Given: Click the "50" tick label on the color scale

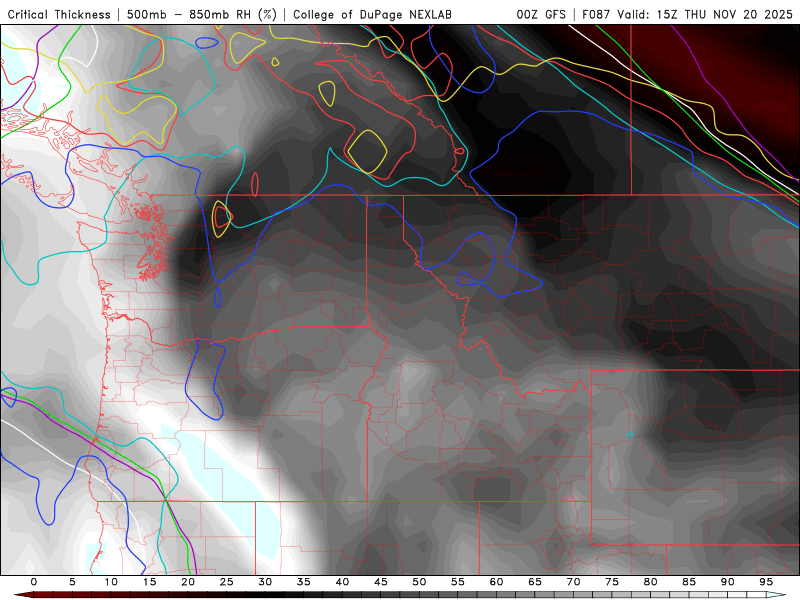Looking at the screenshot, I should coord(419,582).
